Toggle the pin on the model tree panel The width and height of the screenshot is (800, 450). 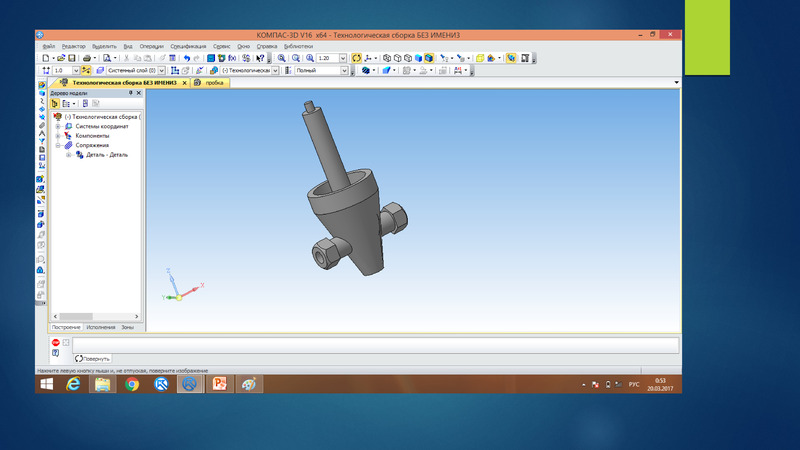(x=131, y=93)
